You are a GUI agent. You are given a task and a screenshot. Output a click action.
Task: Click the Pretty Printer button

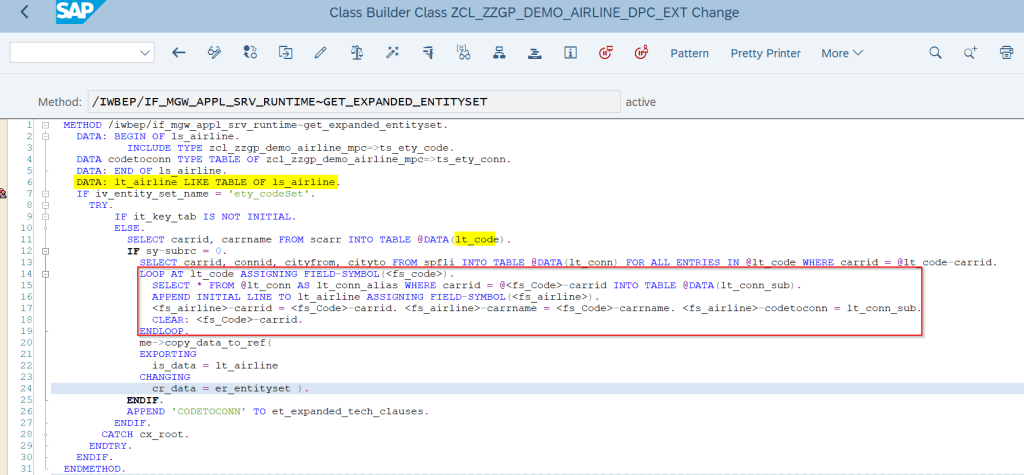(x=765, y=53)
